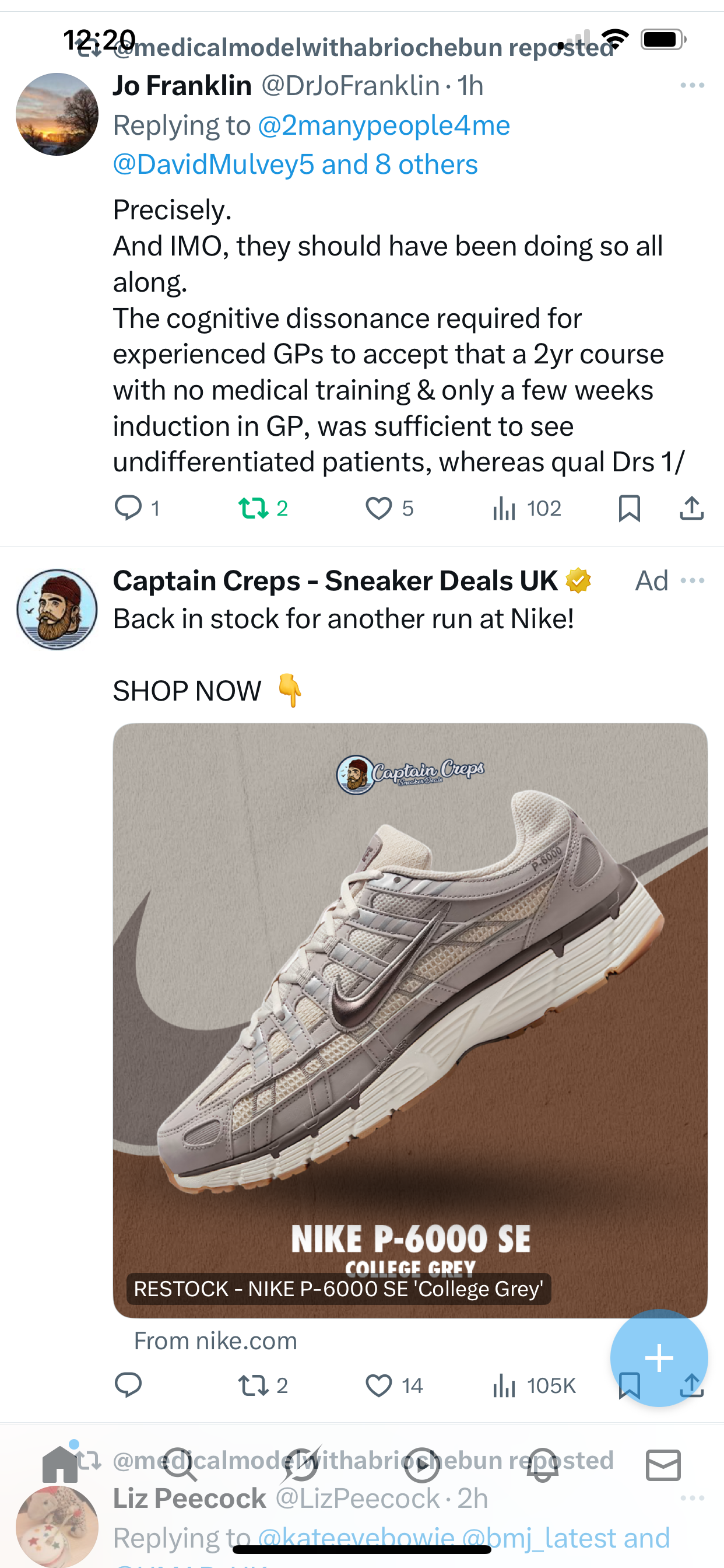The height and width of the screenshot is (1568, 724).
Task: Undo repost on Jo Franklin's post
Action: [253, 508]
